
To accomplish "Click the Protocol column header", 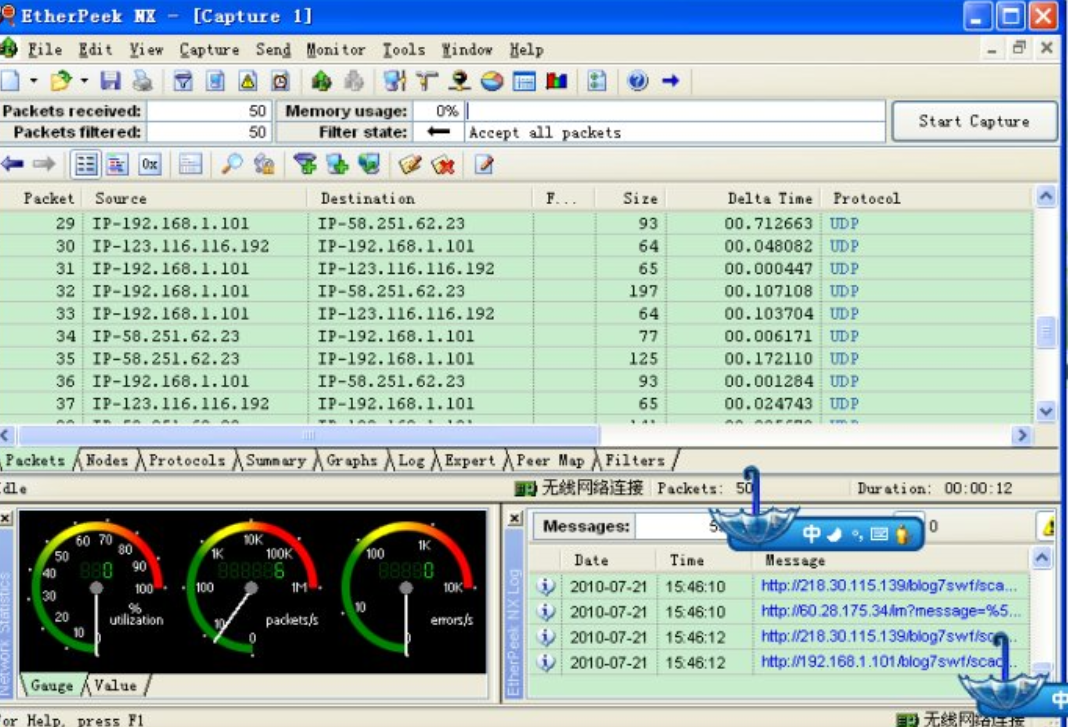I will click(x=926, y=198).
